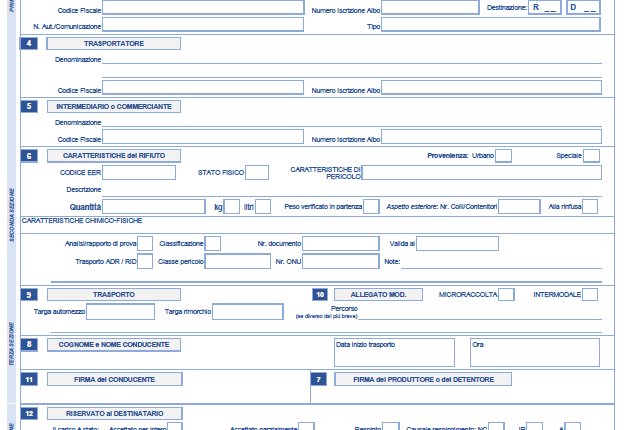Toggle the Analisi/rapporto di prova checkbox
The height and width of the screenshot is (430, 631).
(x=145, y=243)
